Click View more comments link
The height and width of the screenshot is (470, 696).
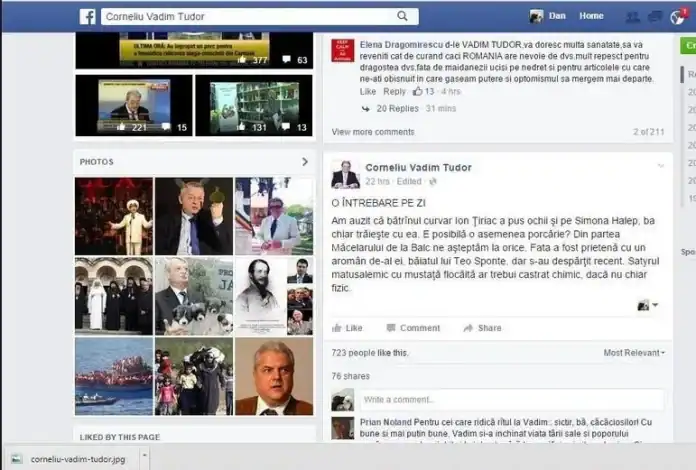372,132
